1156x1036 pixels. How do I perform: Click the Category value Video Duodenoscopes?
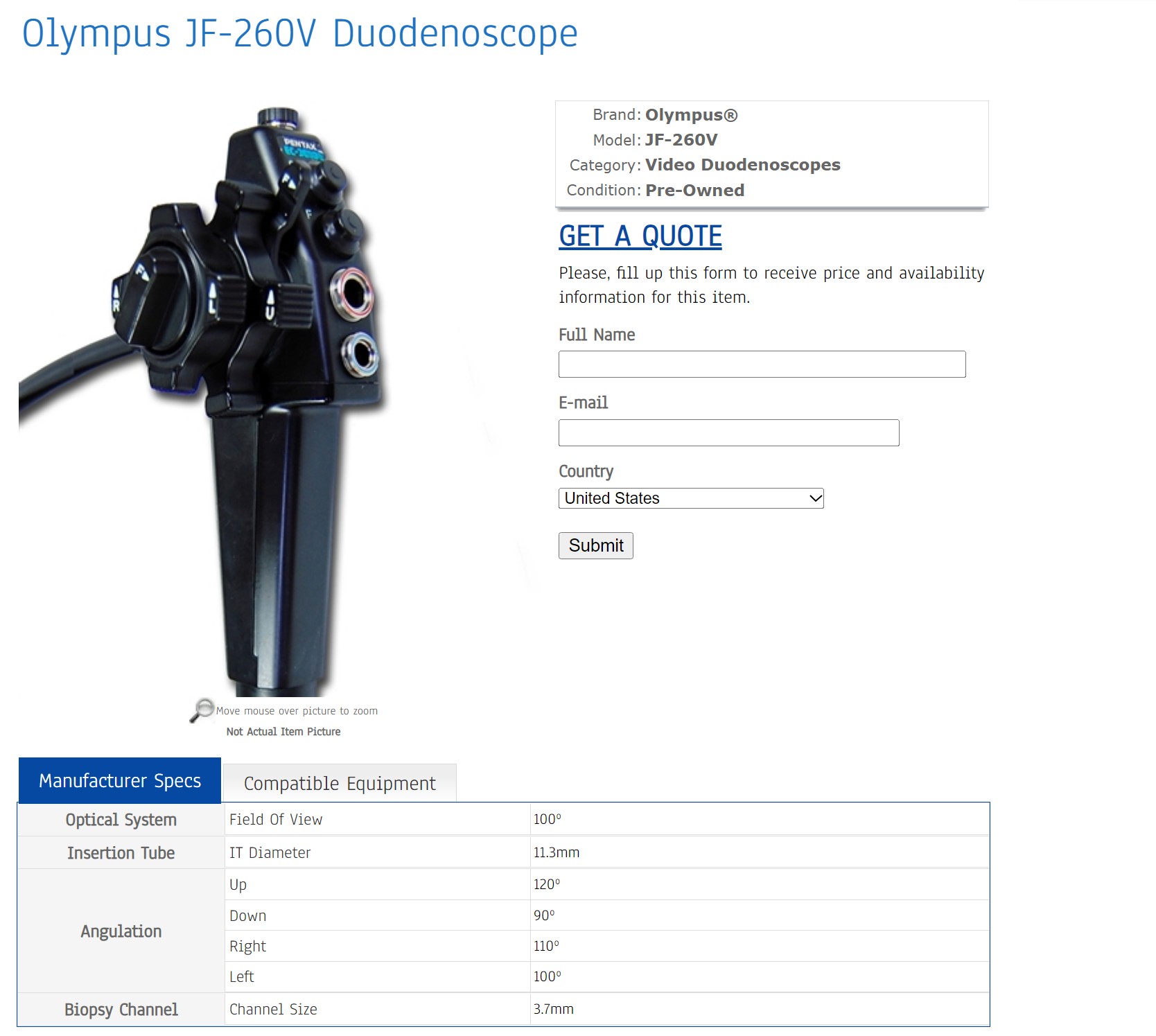[x=742, y=165]
